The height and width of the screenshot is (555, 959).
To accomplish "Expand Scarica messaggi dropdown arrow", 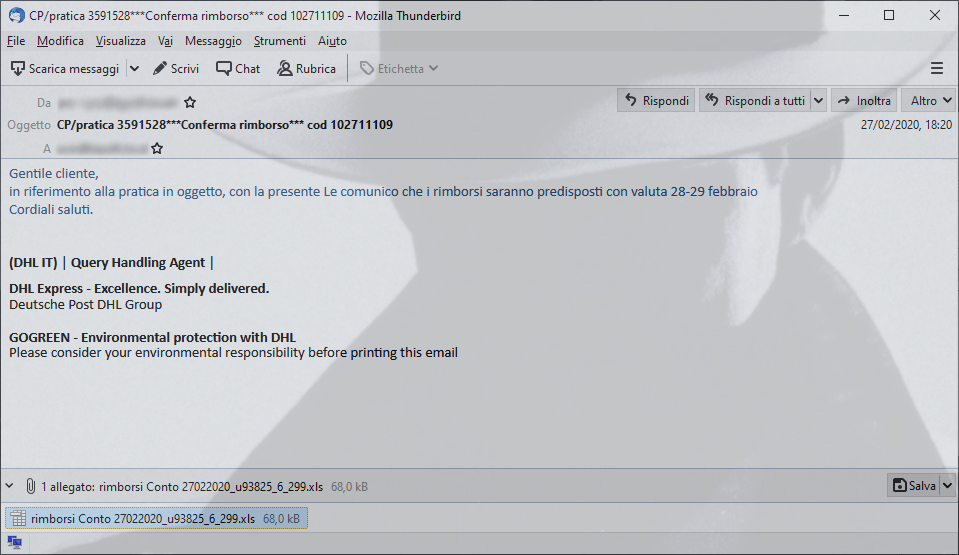I will tap(135, 69).
